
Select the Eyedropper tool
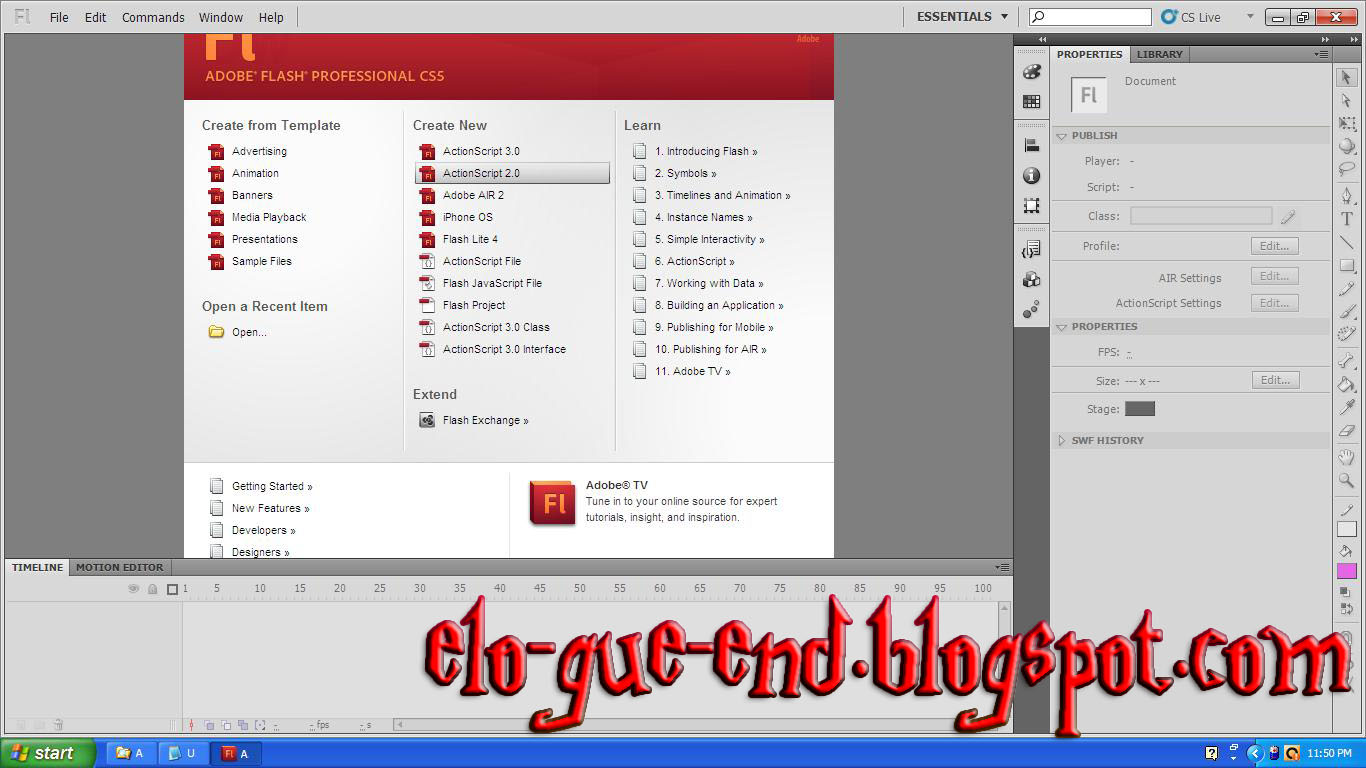[x=1347, y=407]
